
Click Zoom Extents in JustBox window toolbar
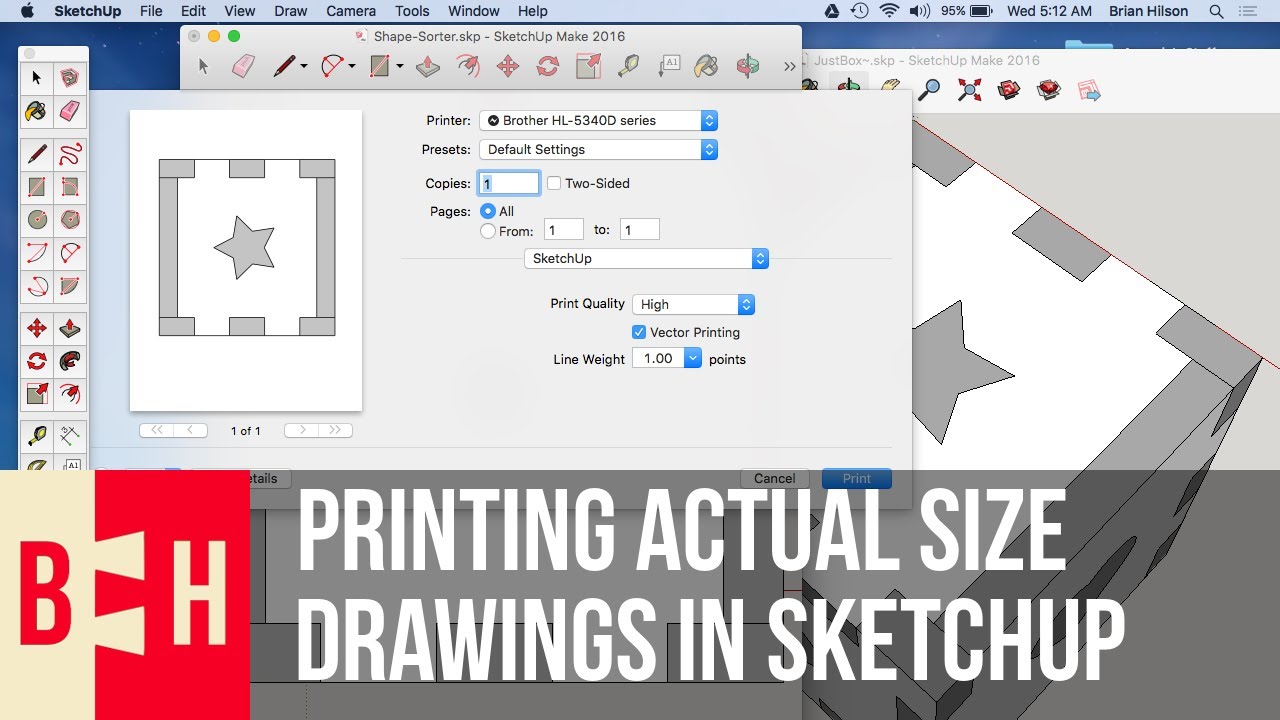(x=968, y=90)
